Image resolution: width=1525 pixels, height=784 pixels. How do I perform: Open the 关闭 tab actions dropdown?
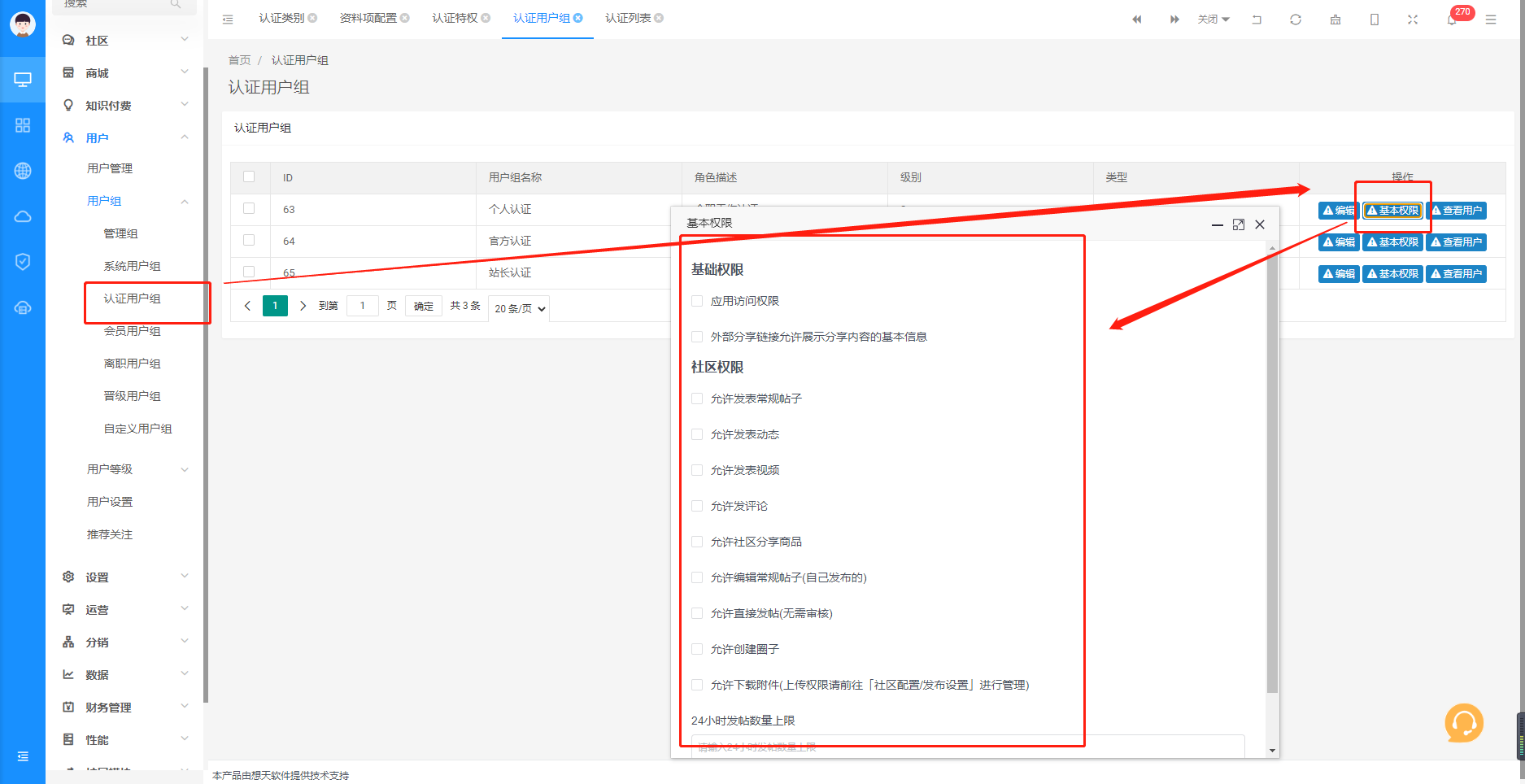[1213, 20]
